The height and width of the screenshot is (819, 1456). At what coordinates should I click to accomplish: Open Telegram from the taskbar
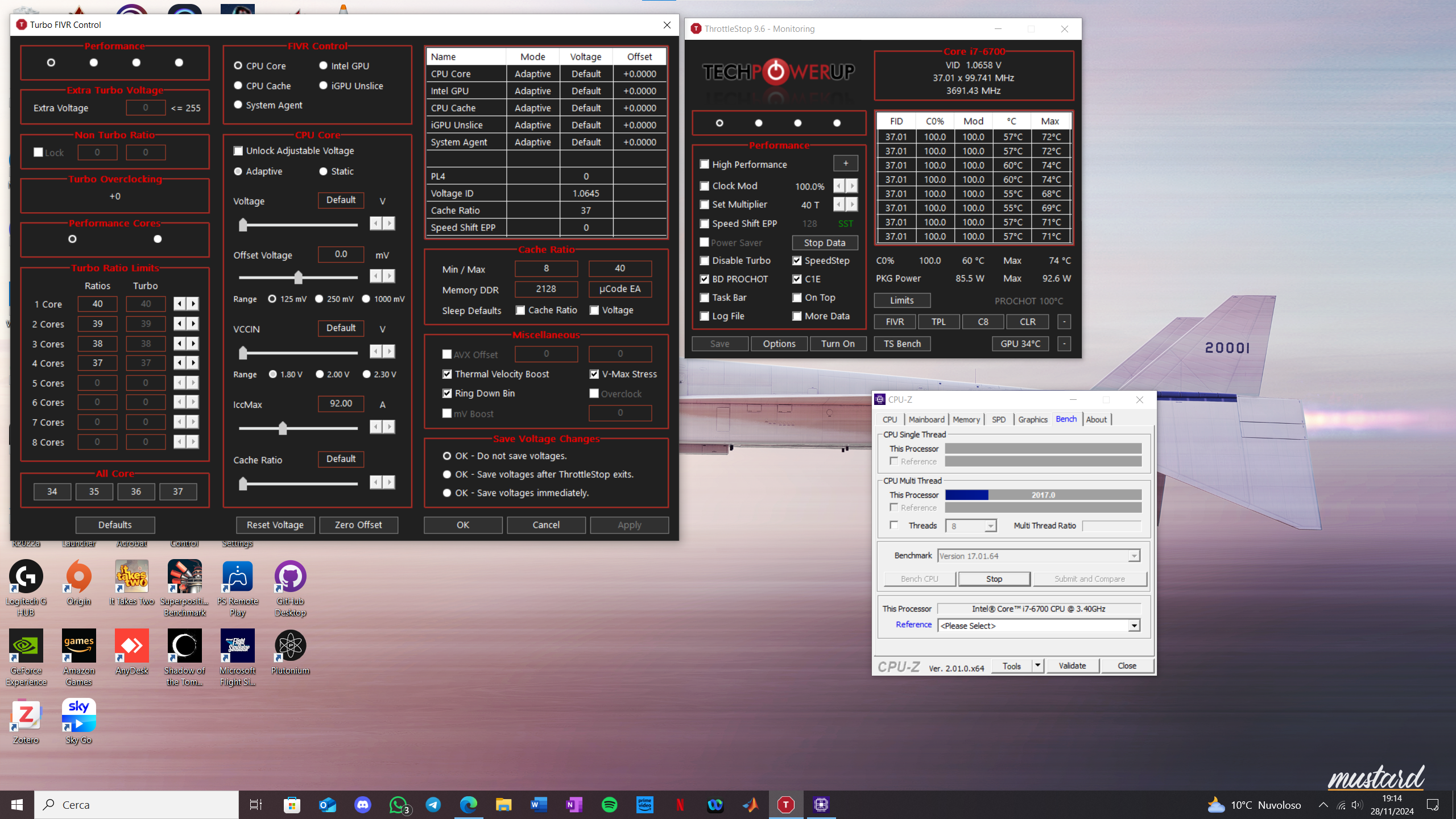433,805
